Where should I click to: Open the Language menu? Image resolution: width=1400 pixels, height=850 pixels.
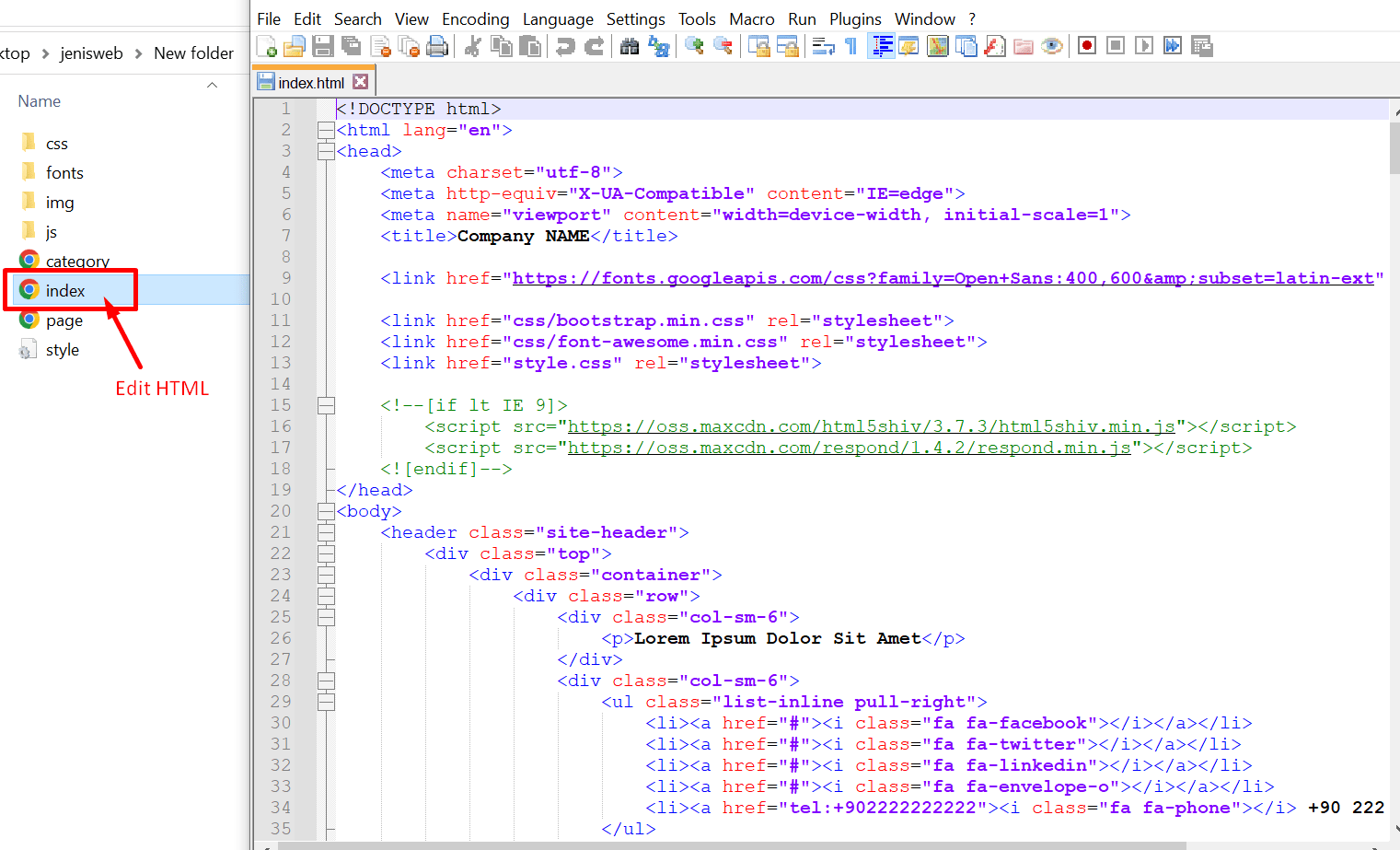pos(558,19)
